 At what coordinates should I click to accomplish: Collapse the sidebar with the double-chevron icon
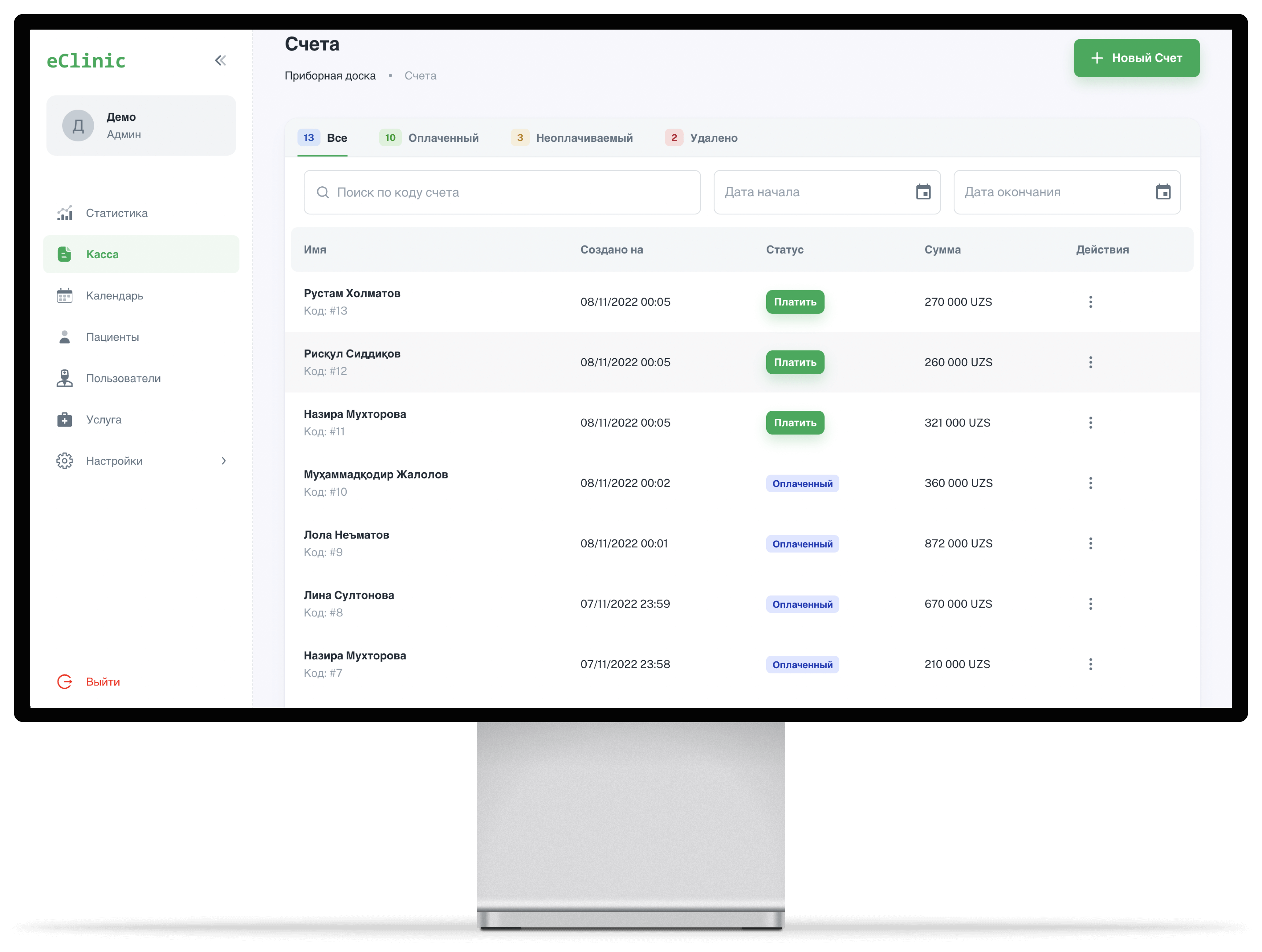point(220,60)
